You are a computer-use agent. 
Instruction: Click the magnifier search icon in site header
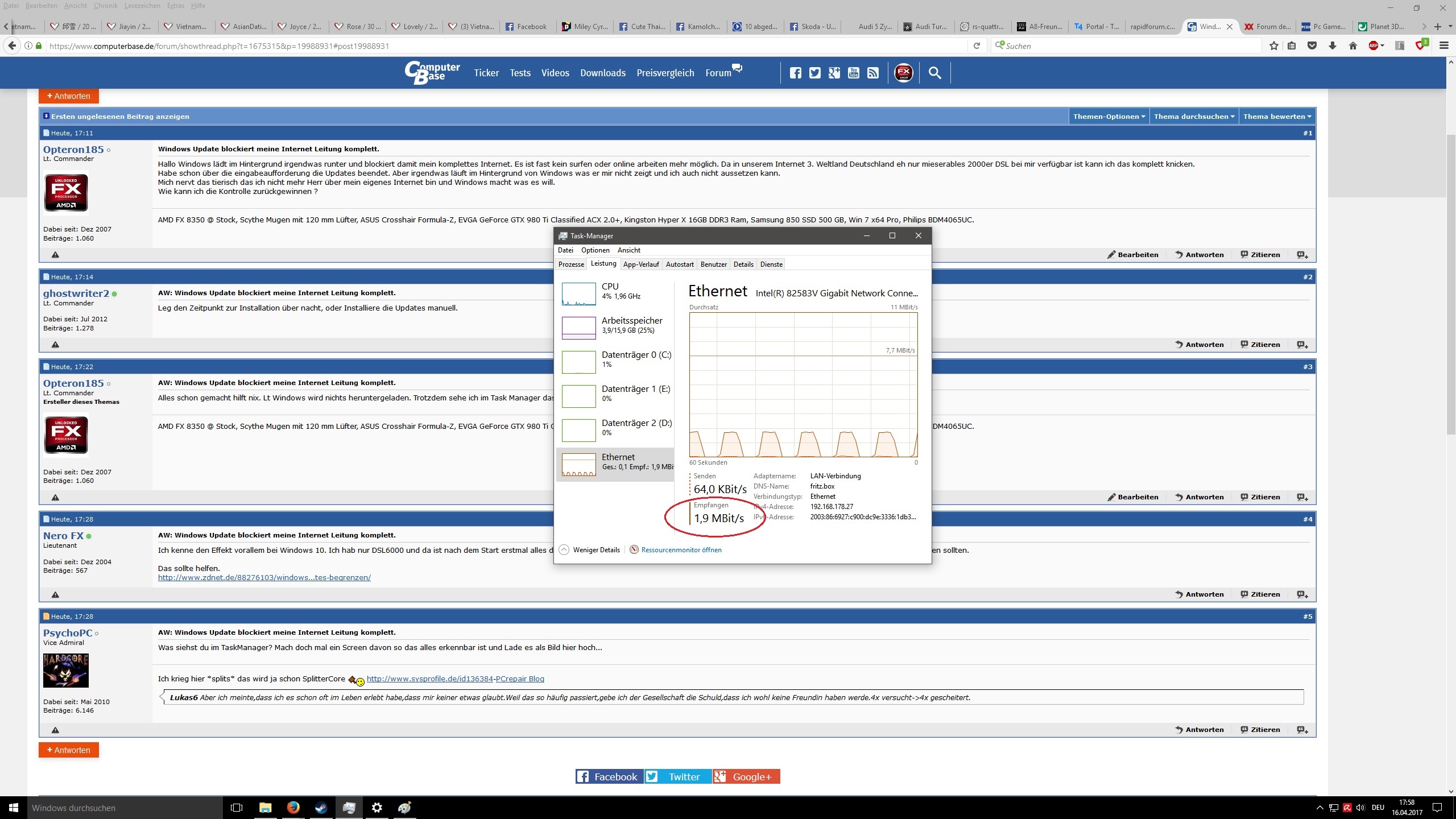click(934, 73)
